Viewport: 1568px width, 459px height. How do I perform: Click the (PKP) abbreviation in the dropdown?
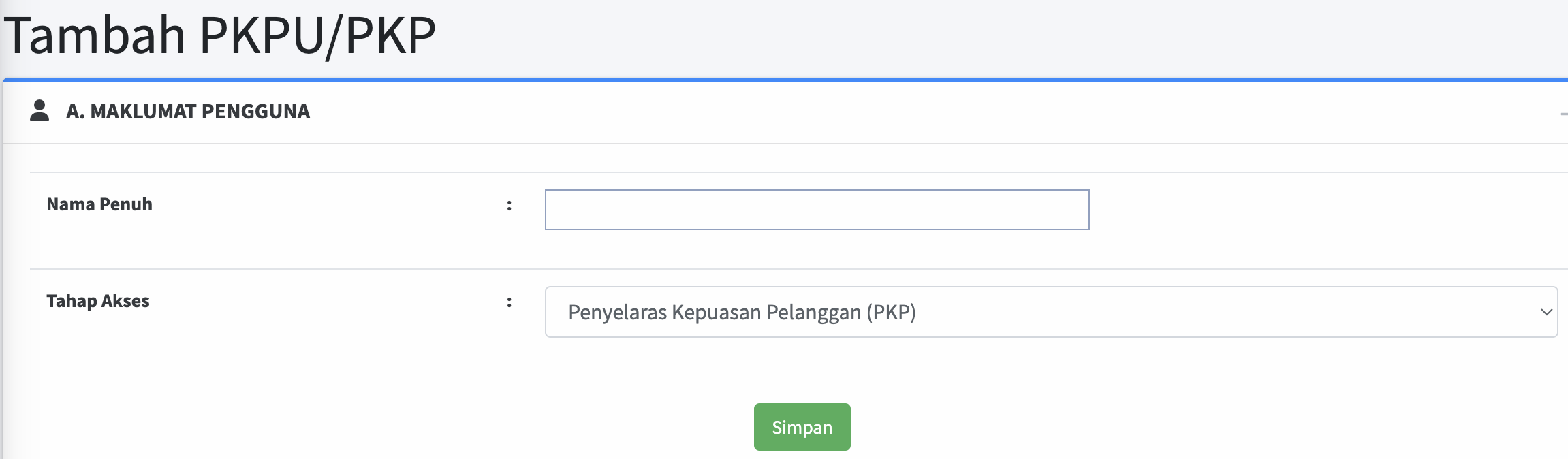click(891, 312)
